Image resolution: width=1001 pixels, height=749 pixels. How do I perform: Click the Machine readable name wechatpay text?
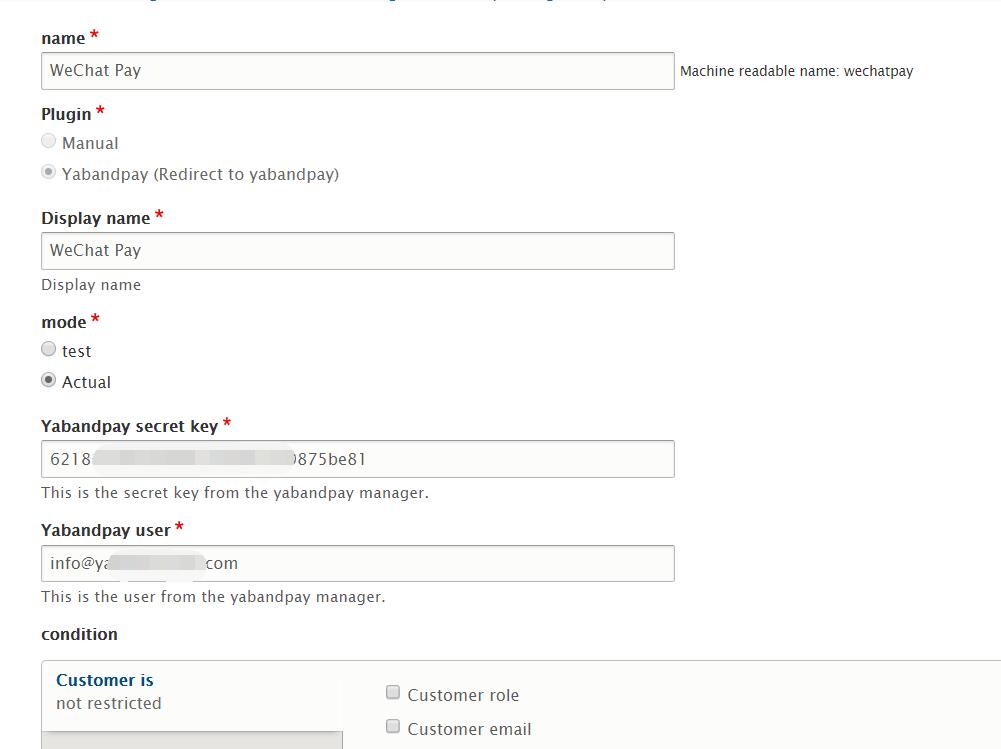pos(796,72)
